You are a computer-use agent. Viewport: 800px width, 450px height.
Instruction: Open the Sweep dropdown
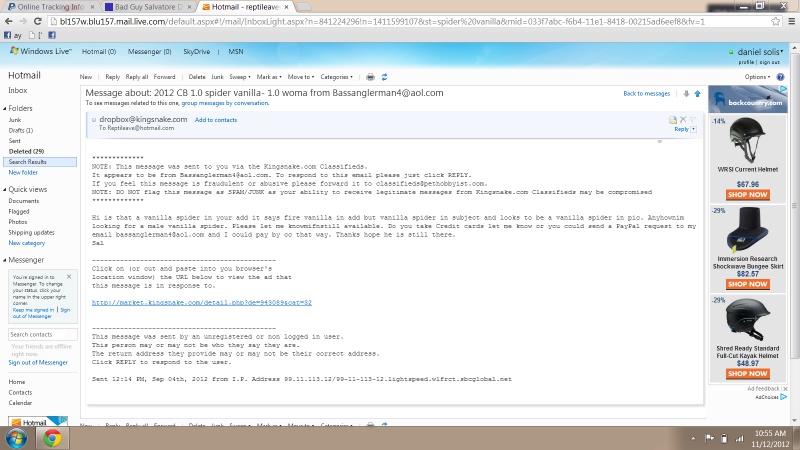point(240,77)
